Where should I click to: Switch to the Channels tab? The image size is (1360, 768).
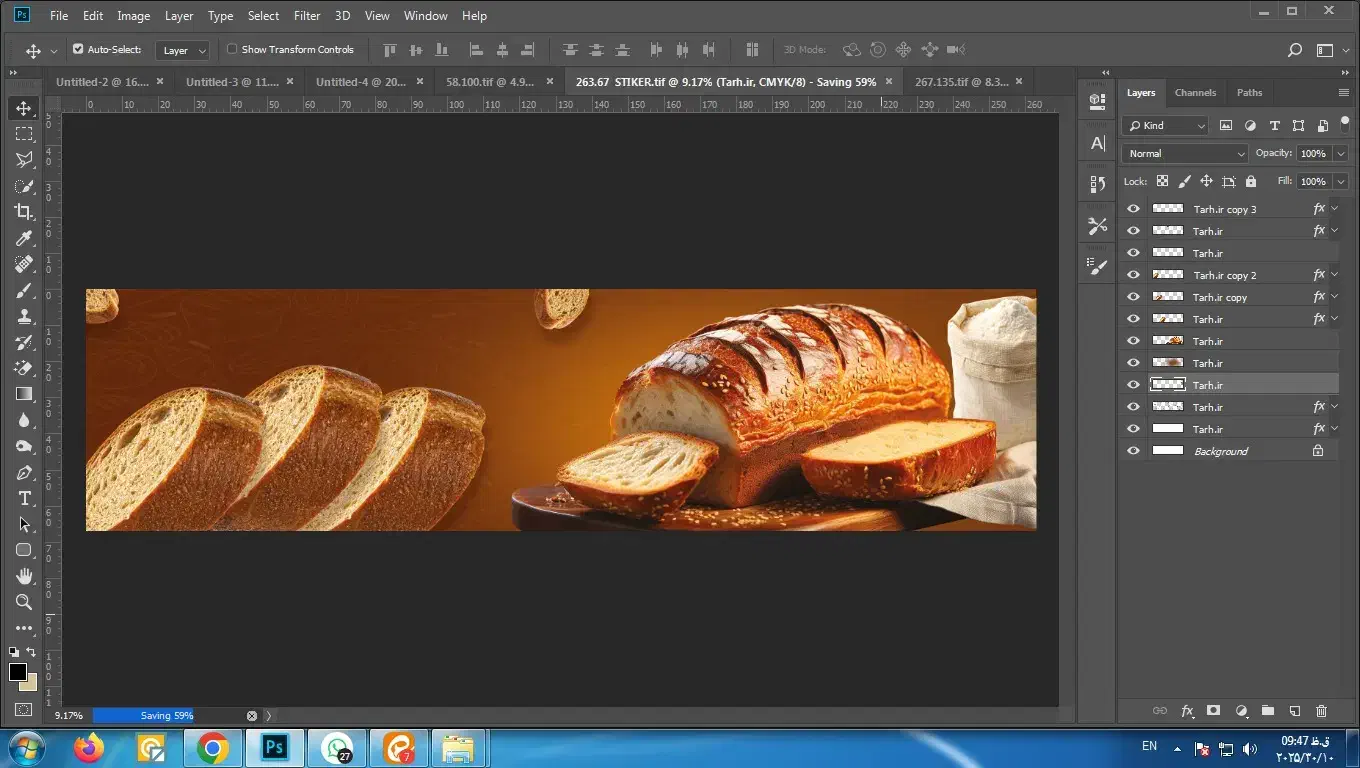click(x=1195, y=92)
